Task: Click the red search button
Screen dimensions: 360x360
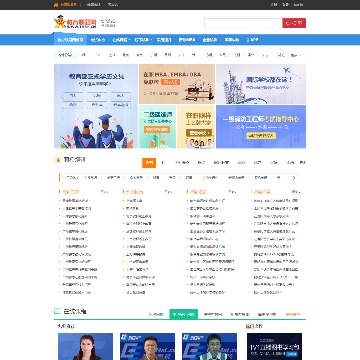Action: [294, 23]
